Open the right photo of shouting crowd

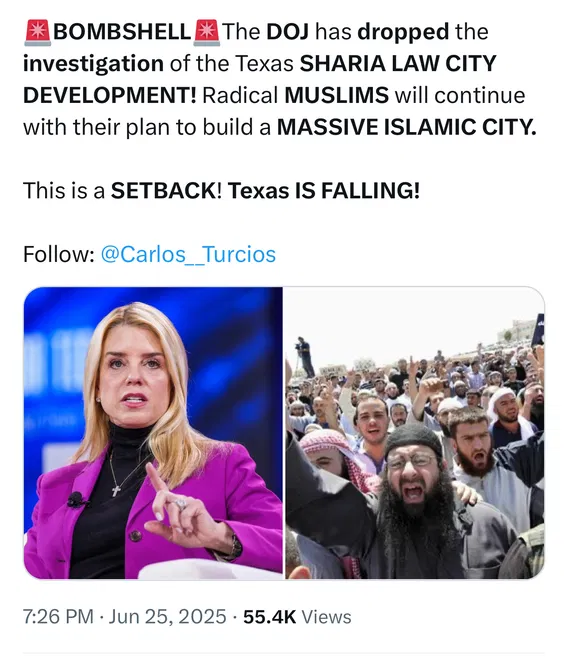pos(415,433)
